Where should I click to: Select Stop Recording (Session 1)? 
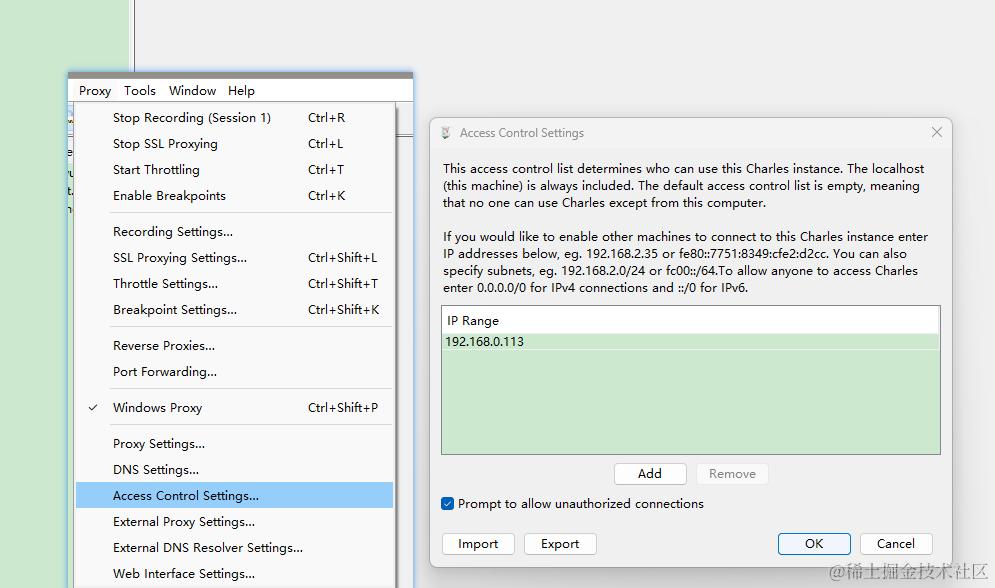(234, 118)
